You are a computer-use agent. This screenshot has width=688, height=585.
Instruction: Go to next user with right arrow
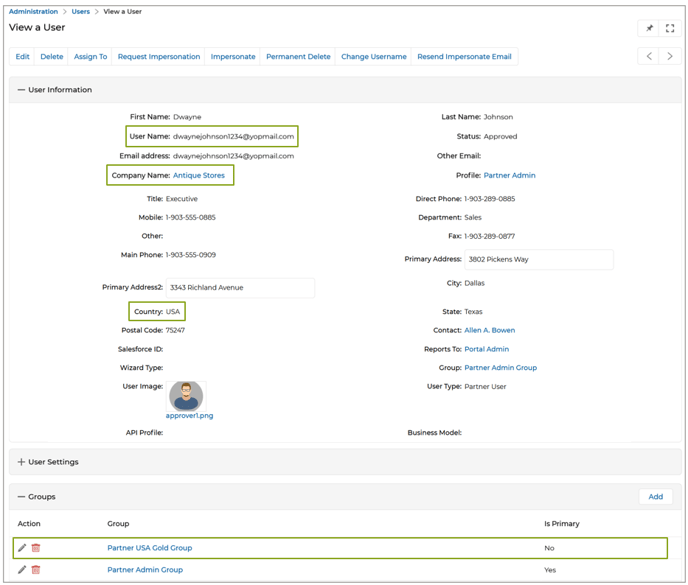click(670, 57)
